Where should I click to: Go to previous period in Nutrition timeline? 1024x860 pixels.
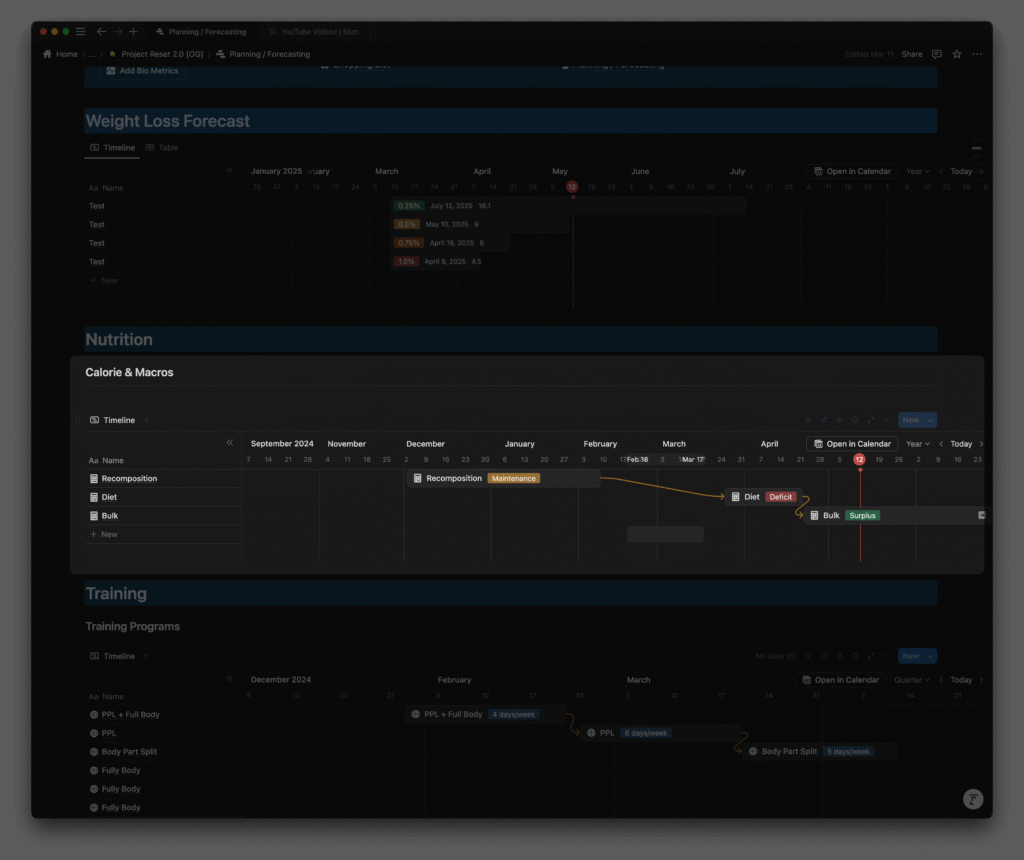[x=941, y=444]
